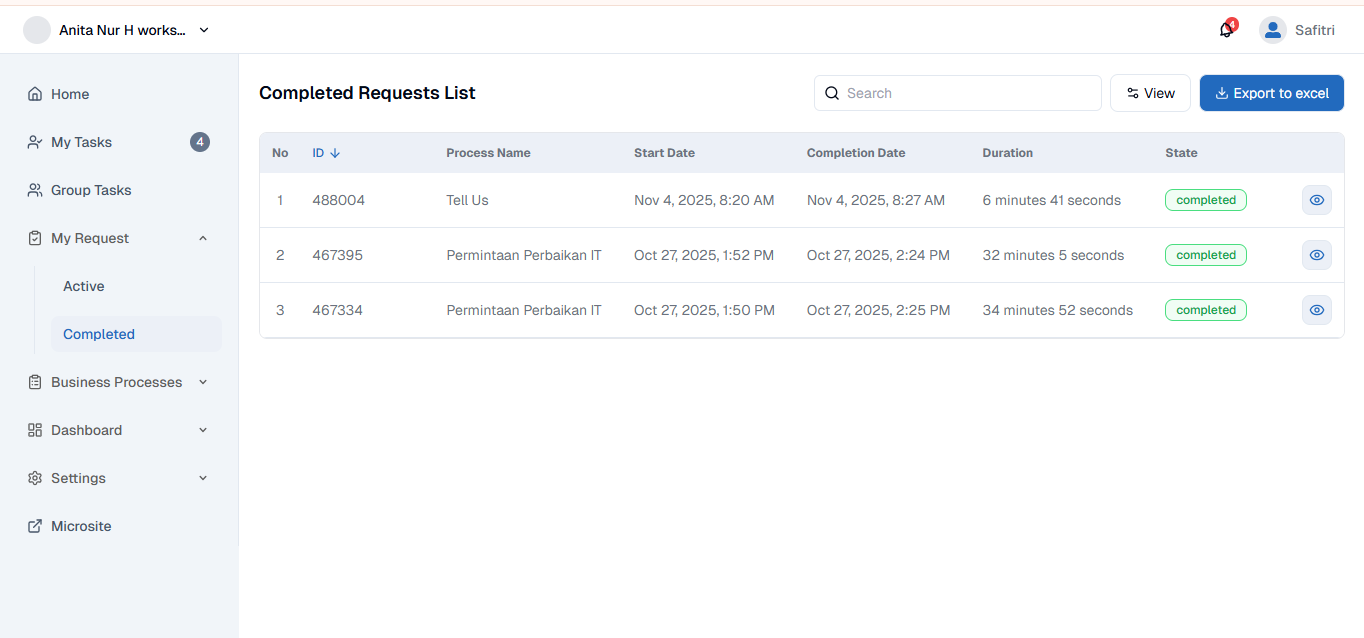Open the eye viewer for request 467334
Image resolution: width=1364 pixels, height=638 pixels.
(x=1316, y=310)
